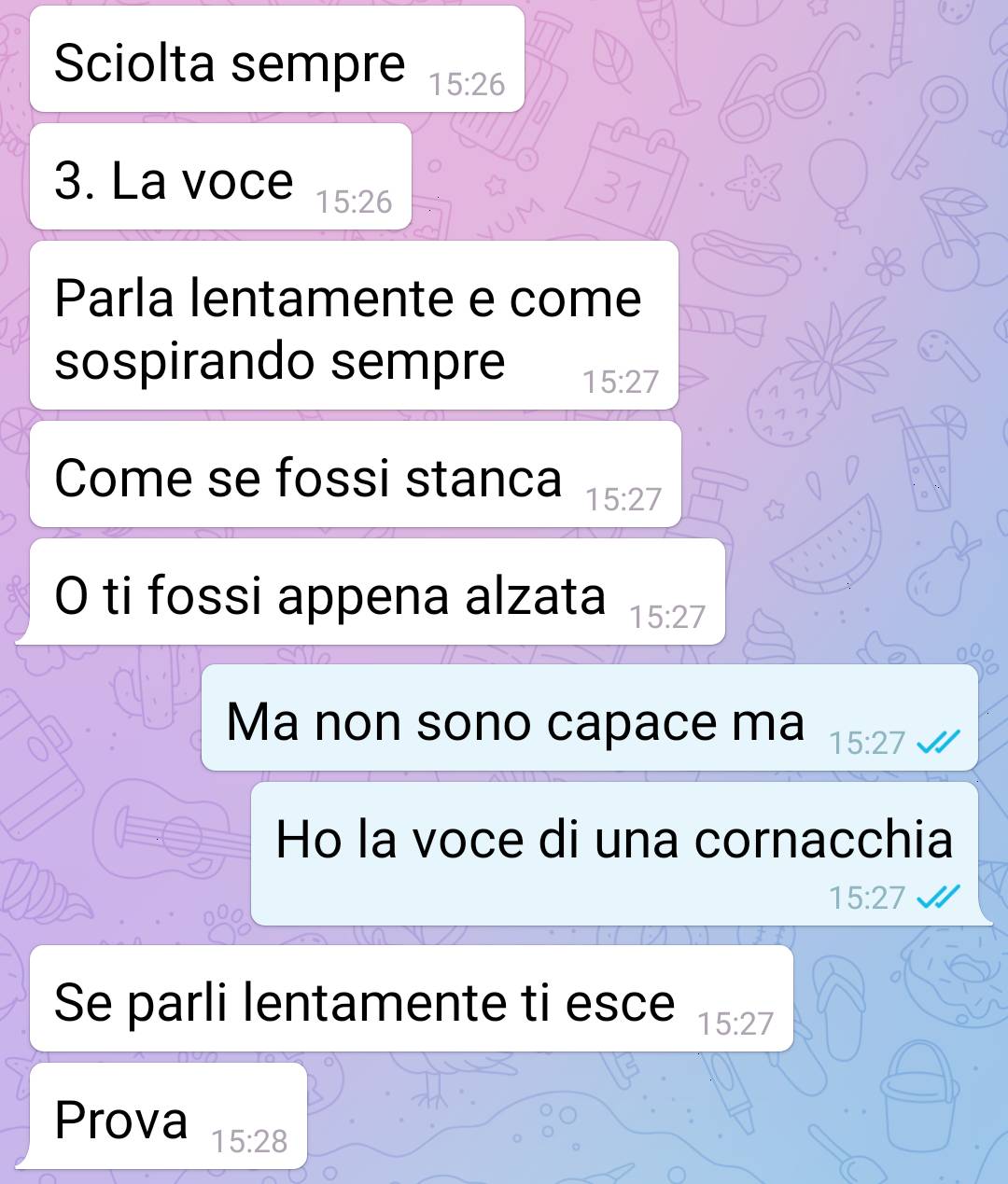The height and width of the screenshot is (1184, 1008).
Task: Click the 15:27 timestamp on 'Come se fossi stanca'
Action: click(x=623, y=500)
